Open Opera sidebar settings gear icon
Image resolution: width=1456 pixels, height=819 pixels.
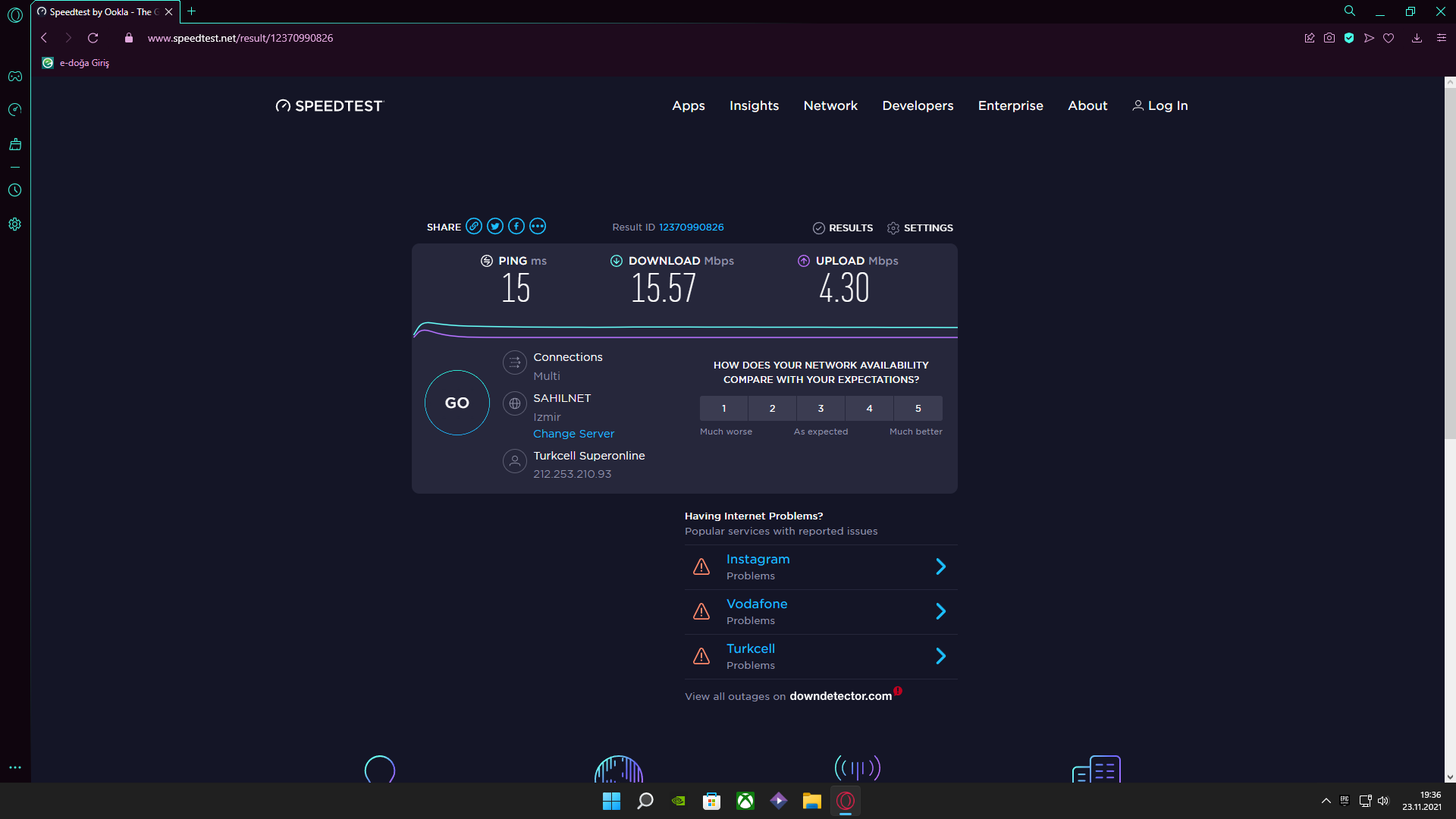click(15, 224)
